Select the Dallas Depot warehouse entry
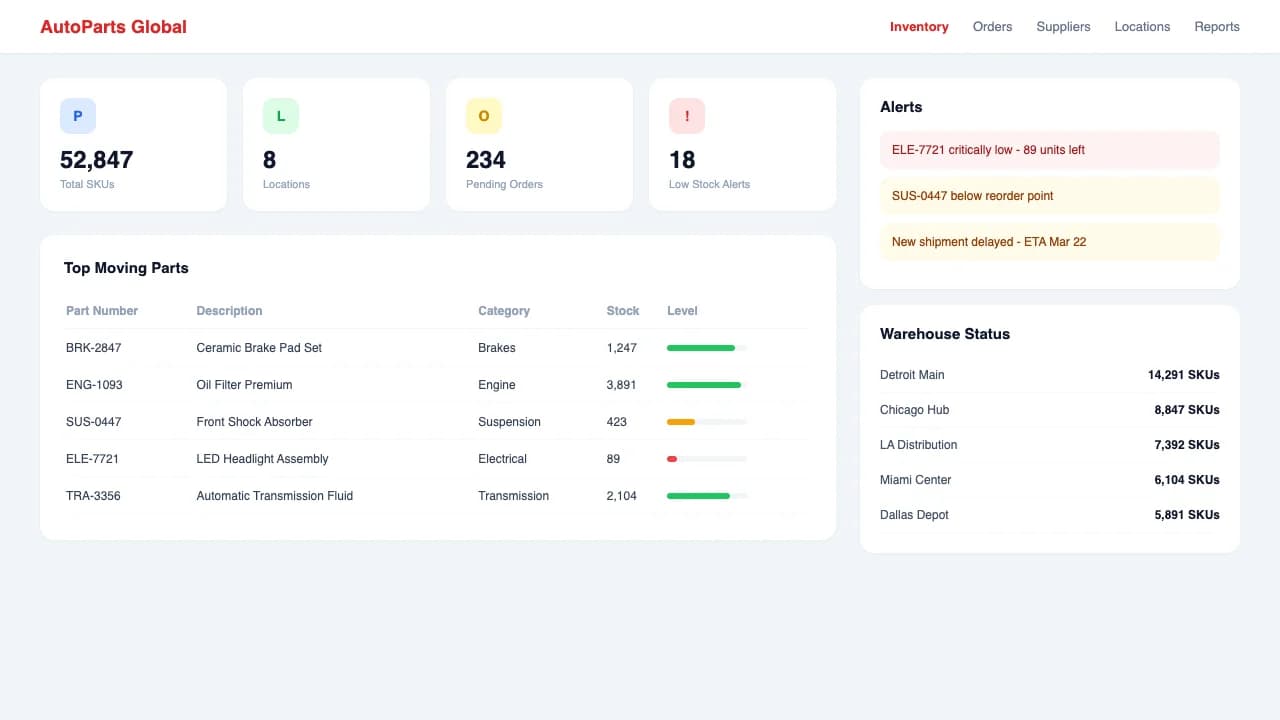 point(1049,515)
